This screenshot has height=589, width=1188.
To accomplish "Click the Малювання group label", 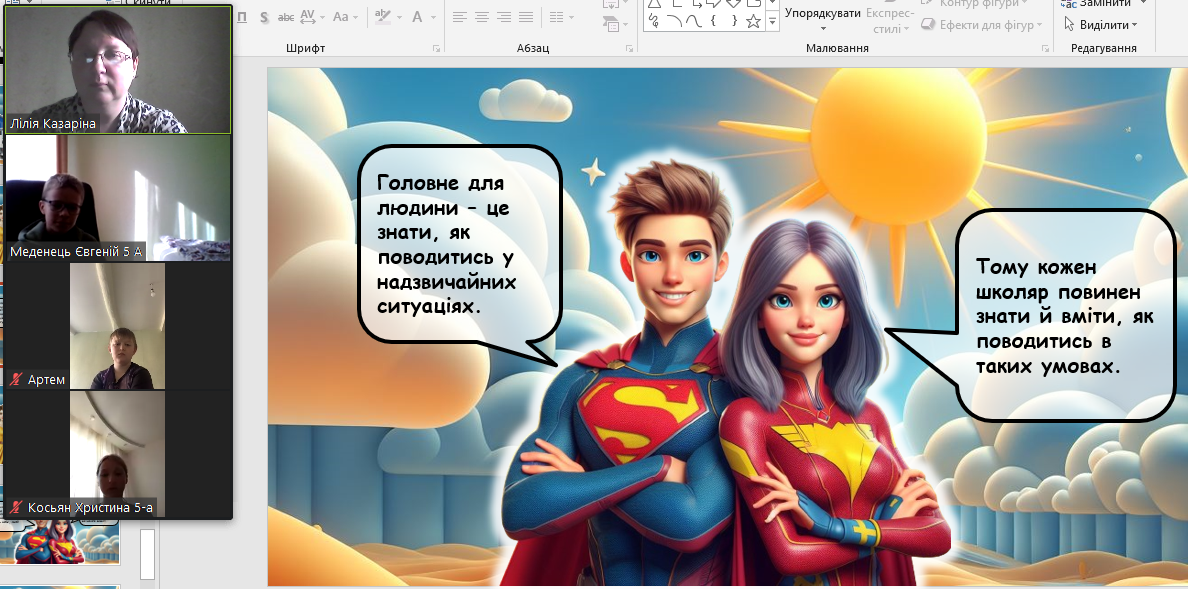I will (x=837, y=48).
